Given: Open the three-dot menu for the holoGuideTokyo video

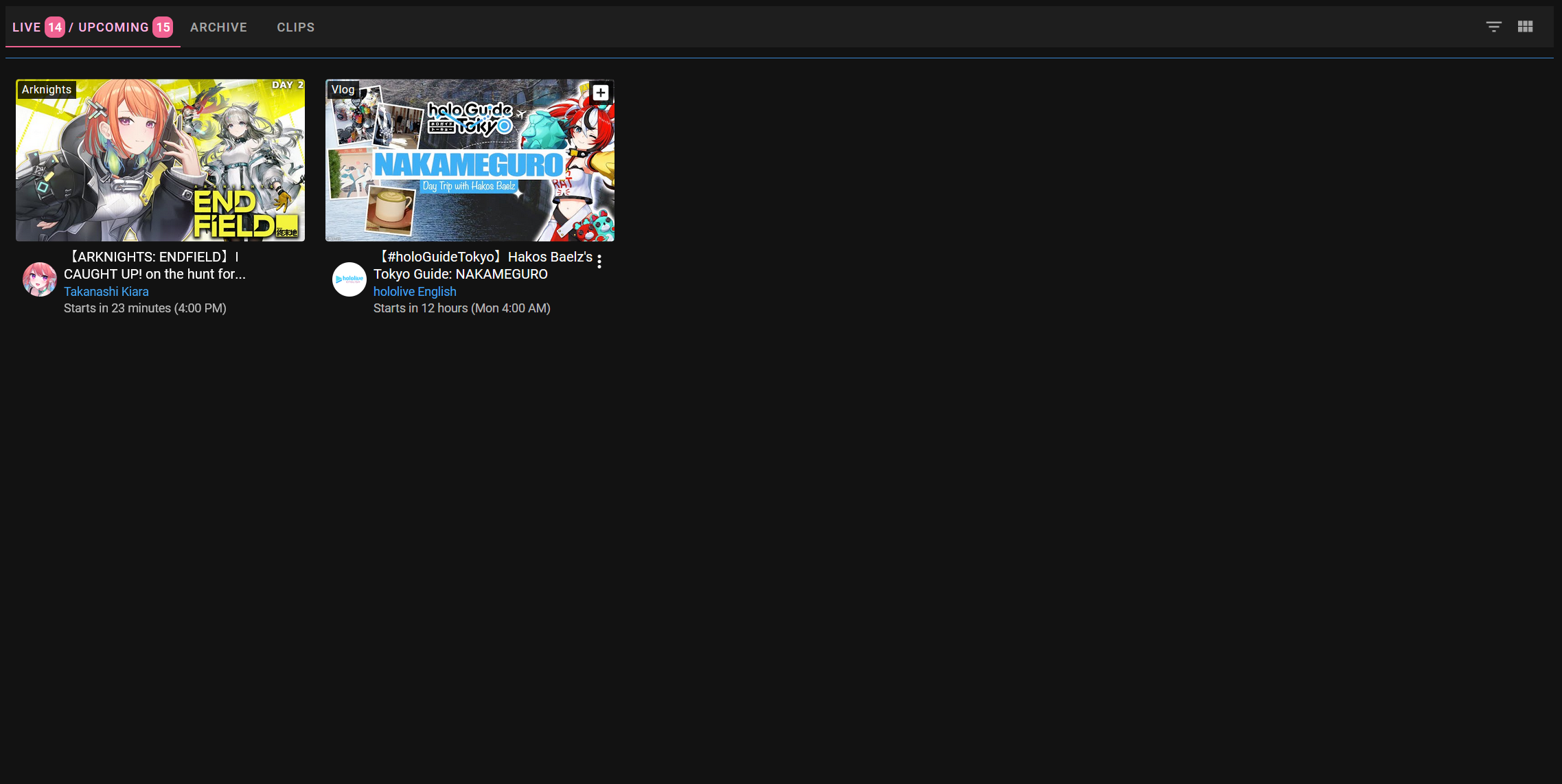Looking at the screenshot, I should [599, 262].
